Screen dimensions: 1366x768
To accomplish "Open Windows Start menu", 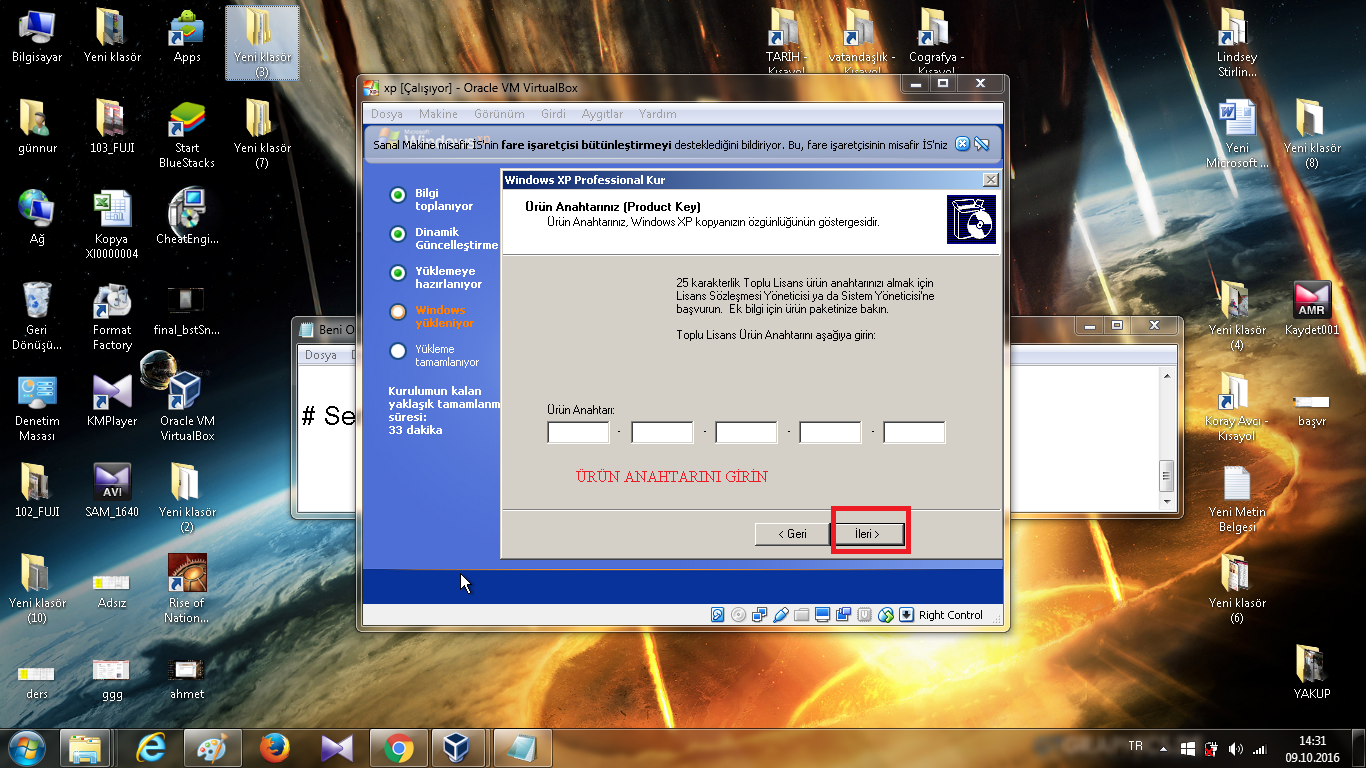I will click(26, 748).
